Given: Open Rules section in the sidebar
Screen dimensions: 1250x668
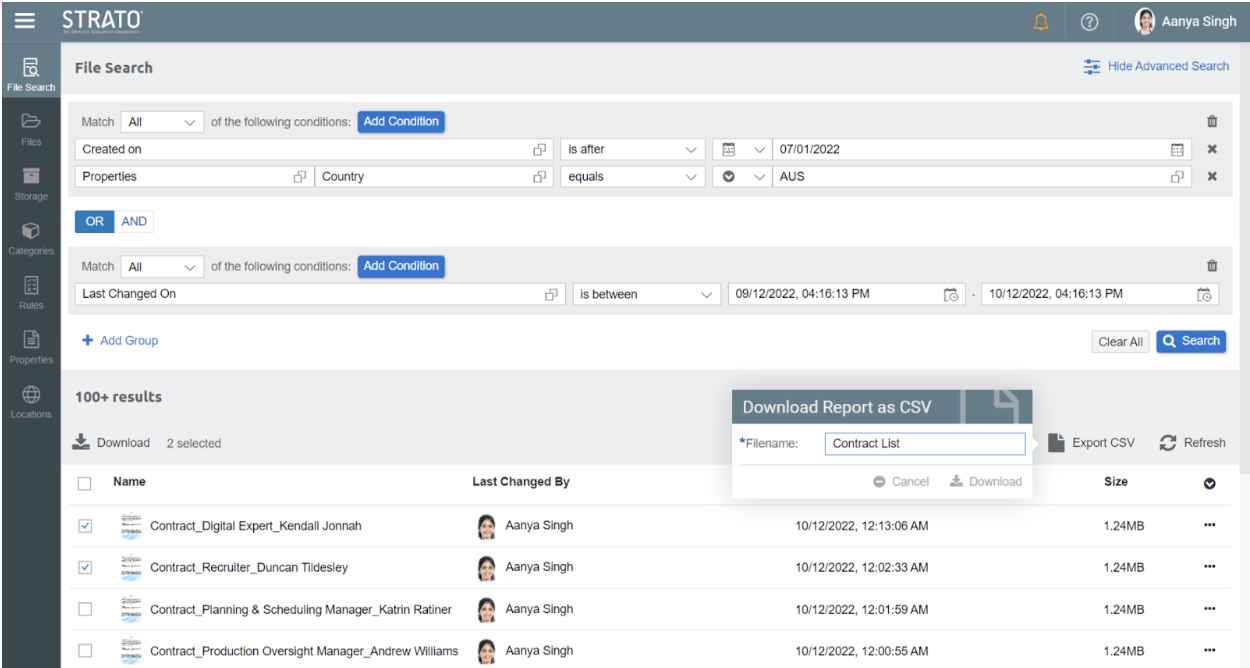Looking at the screenshot, I should 30,292.
